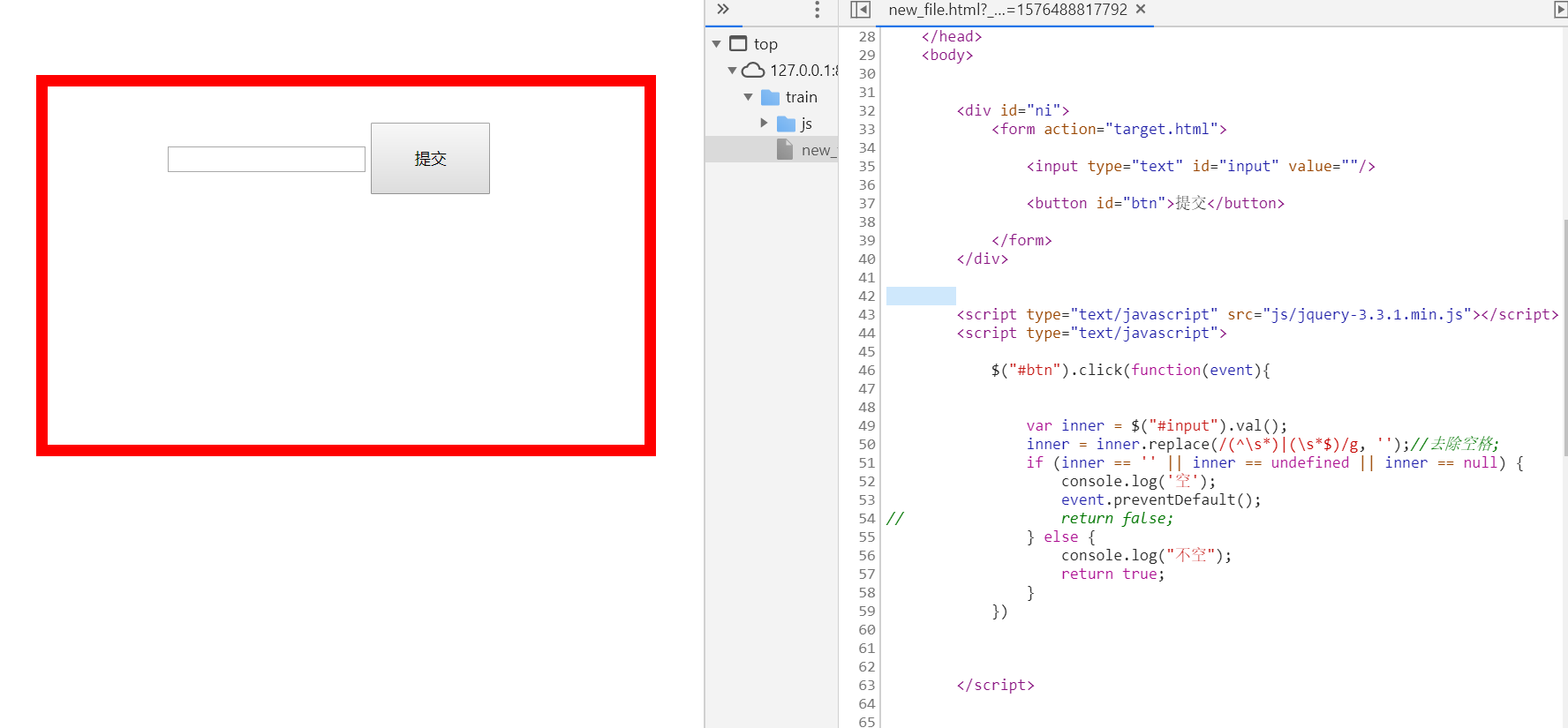This screenshot has width=1568, height=728.
Task: Click the "js" folder label
Action: coord(806,124)
